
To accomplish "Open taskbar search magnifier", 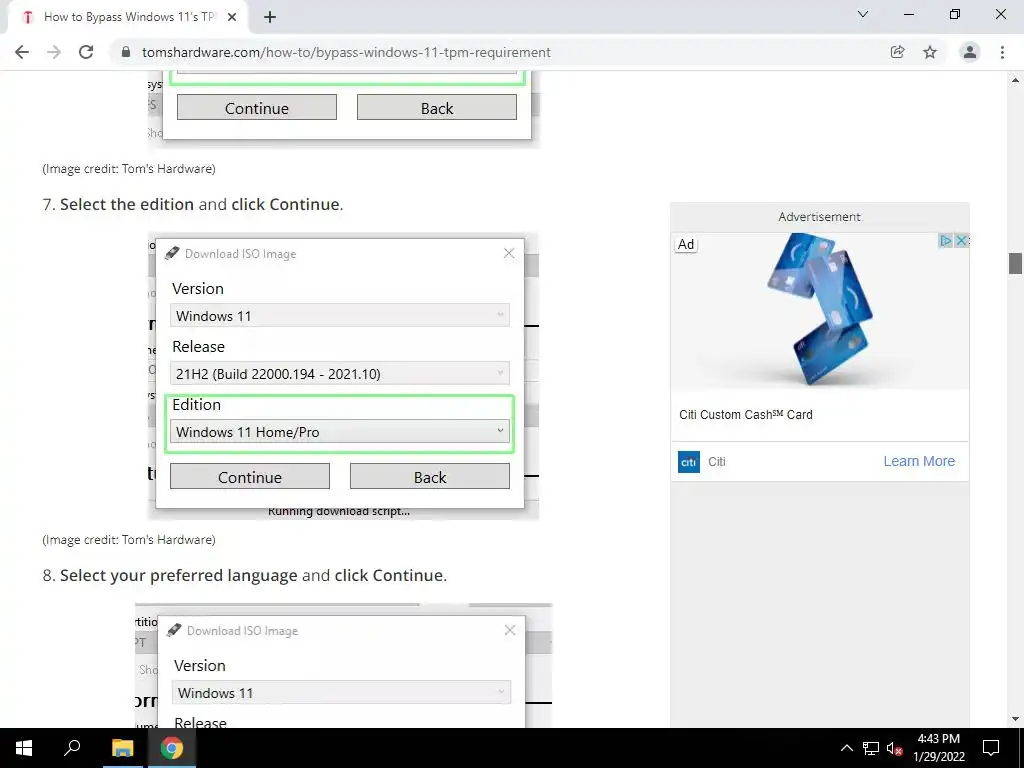I will point(72,748).
